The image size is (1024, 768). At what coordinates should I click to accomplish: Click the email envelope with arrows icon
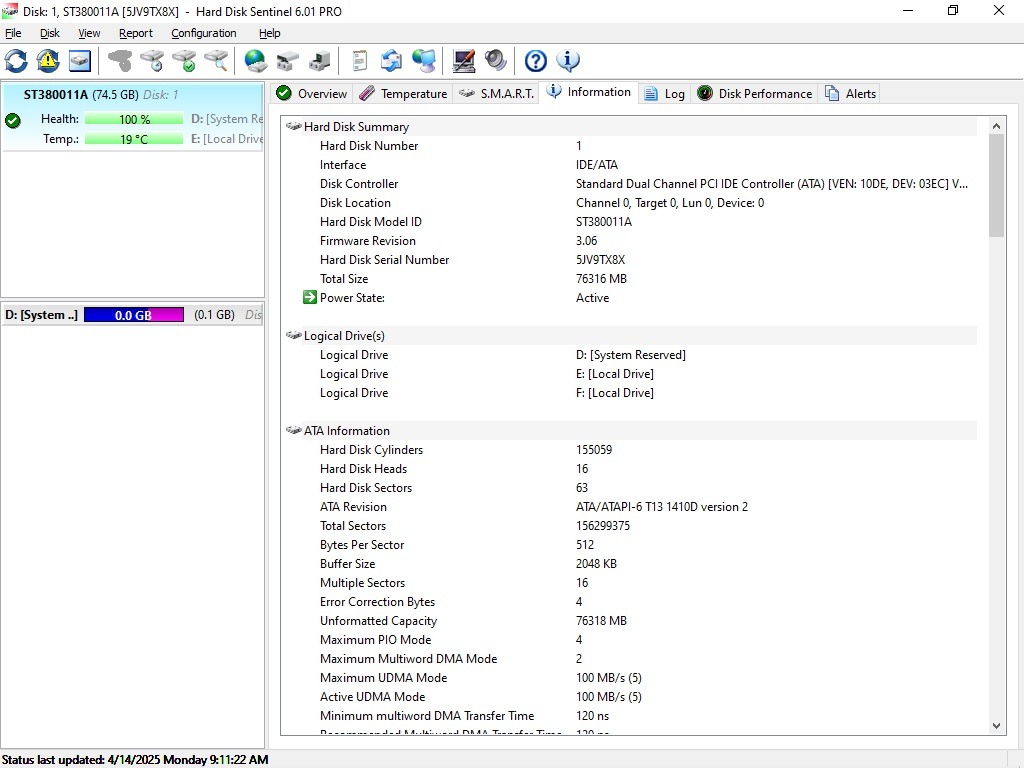[x=391, y=61]
